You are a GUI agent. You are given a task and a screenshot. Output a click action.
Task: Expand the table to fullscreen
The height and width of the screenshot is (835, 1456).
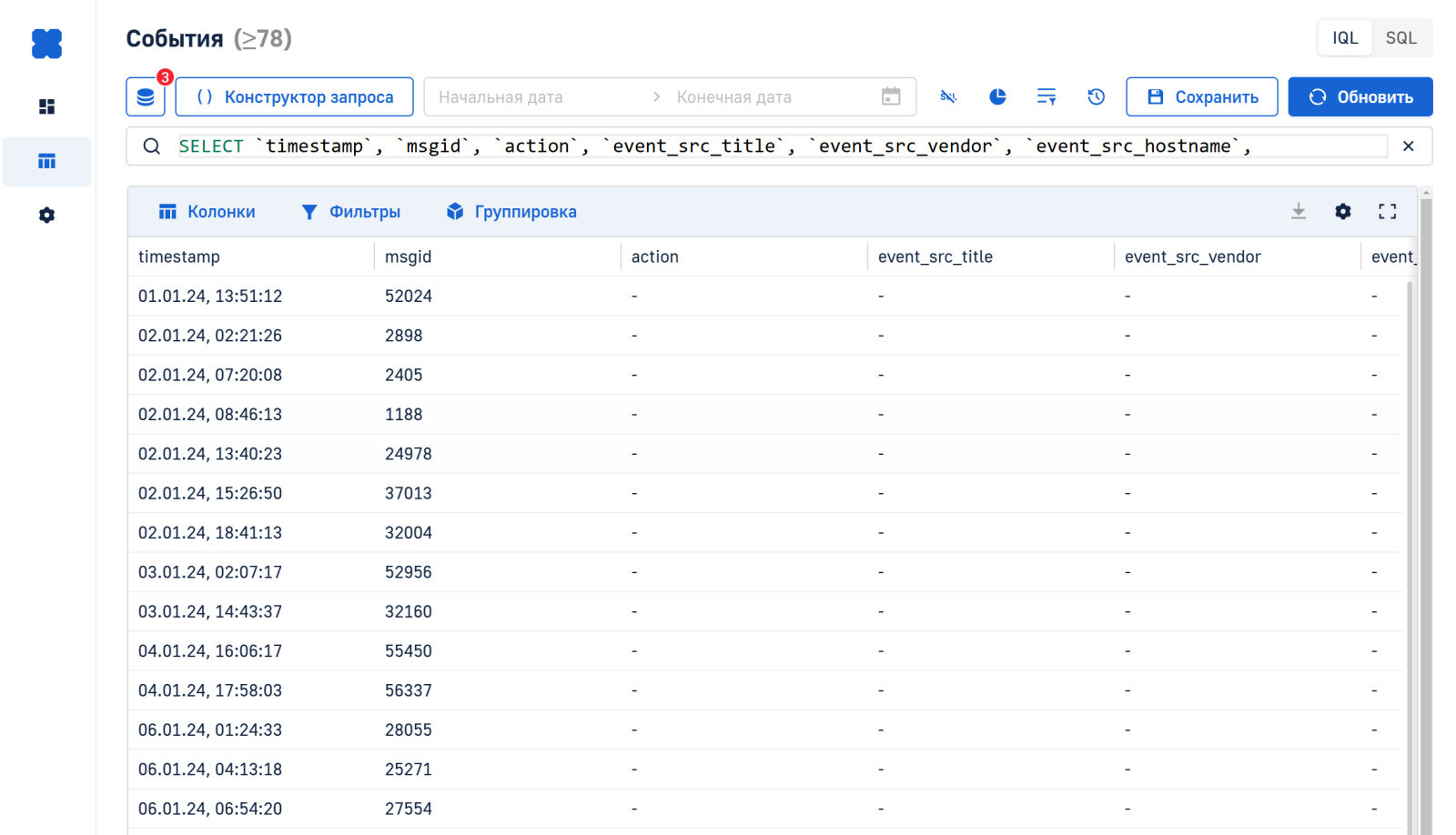(1387, 212)
